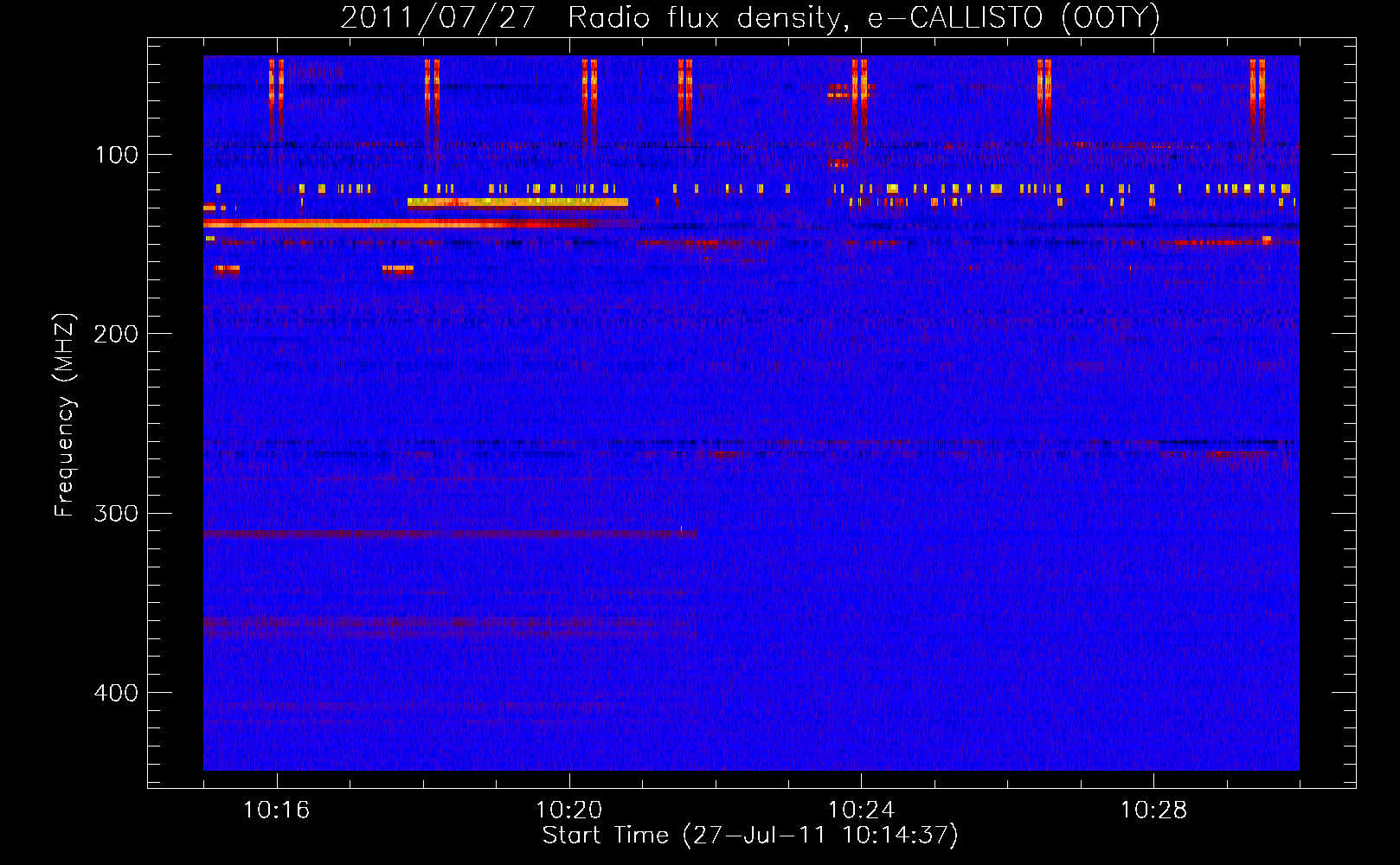
Task: Click the 'Start Time (27-Jul-11 10:14:37)' axis label
Action: click(x=750, y=836)
